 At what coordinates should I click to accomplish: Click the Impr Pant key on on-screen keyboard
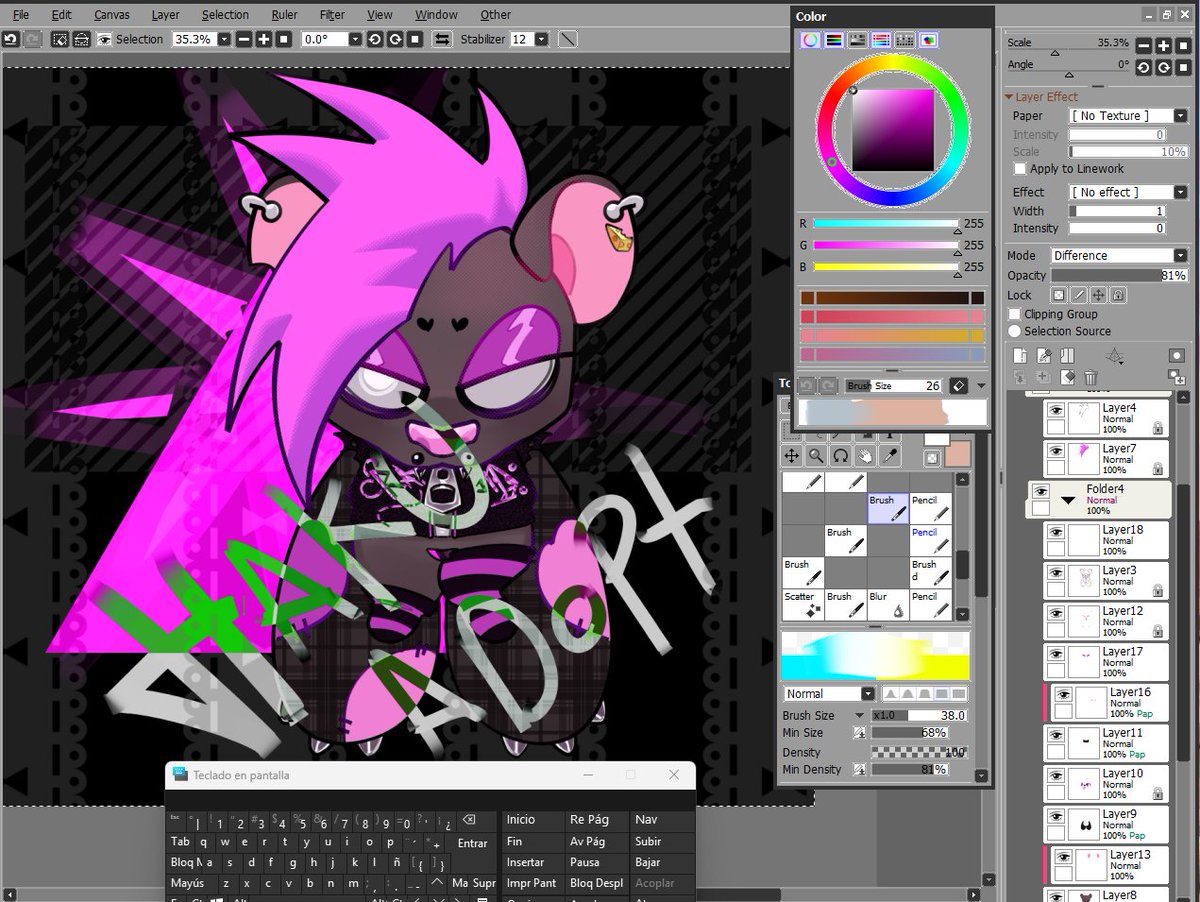coord(531,883)
